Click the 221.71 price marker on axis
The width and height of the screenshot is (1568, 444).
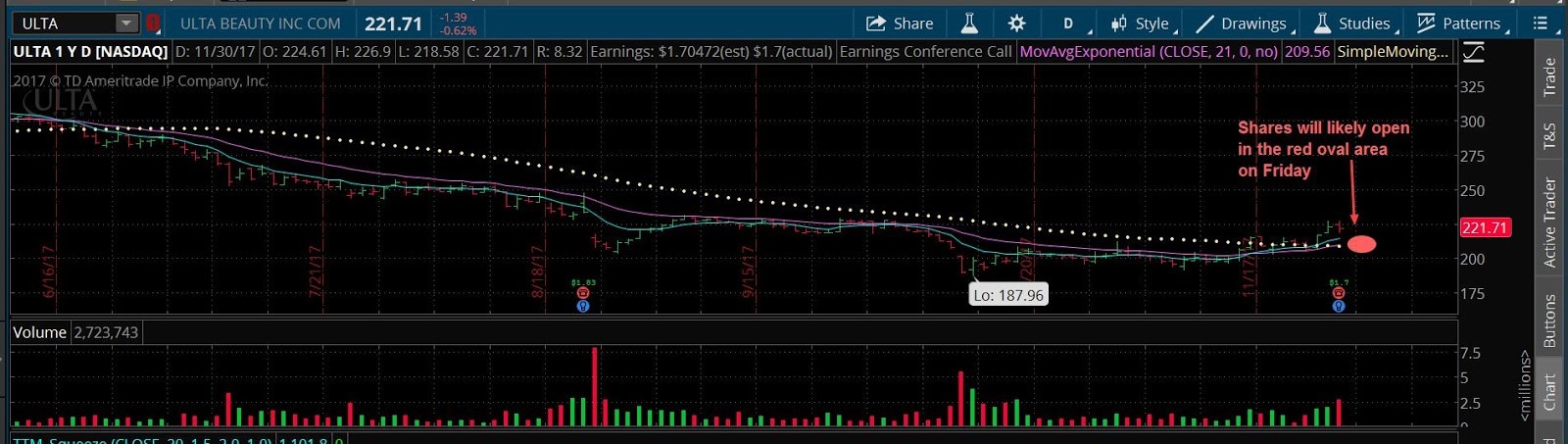point(1485,227)
